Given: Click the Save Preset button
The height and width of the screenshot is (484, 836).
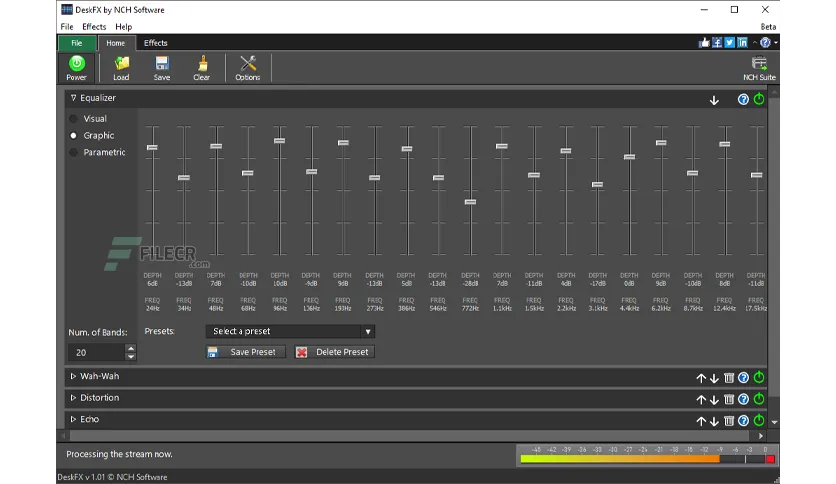Looking at the screenshot, I should click(246, 352).
